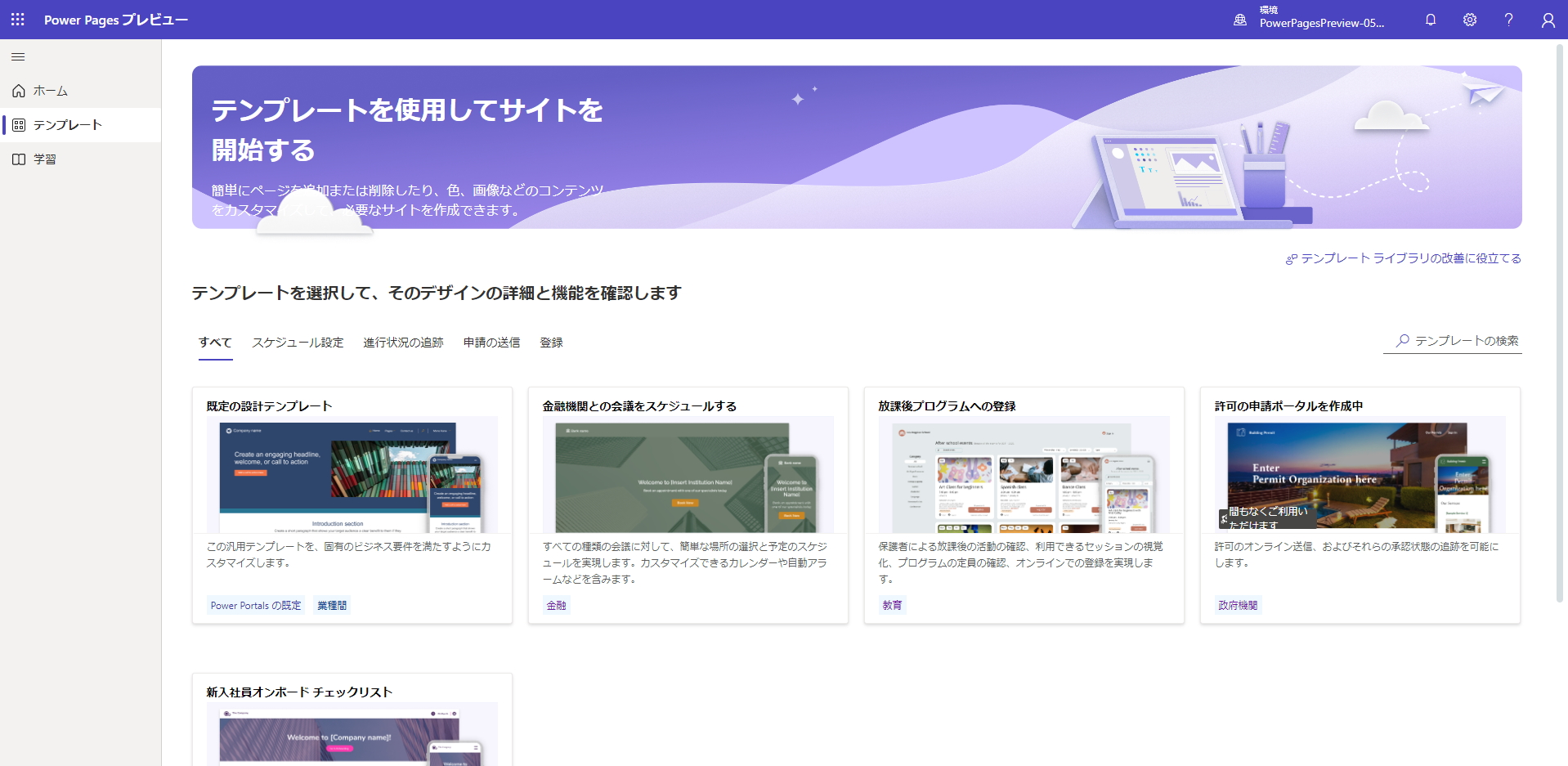Open notifications bell
Viewport: 1568px width, 766px height.
1431,20
